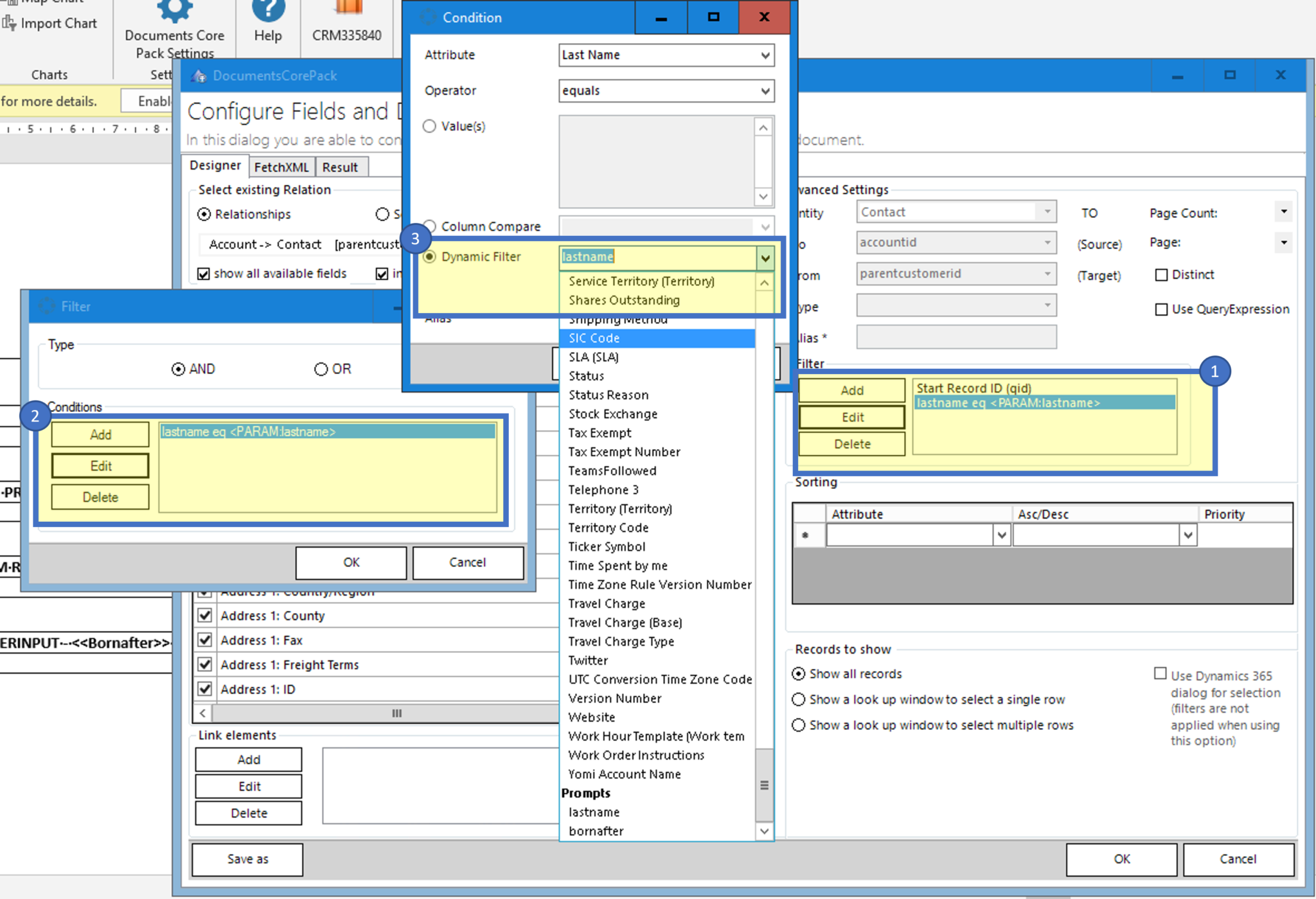Screen dimensions: 1316x899
Task: Expand the Page Count dropdown
Action: [x=1284, y=212]
